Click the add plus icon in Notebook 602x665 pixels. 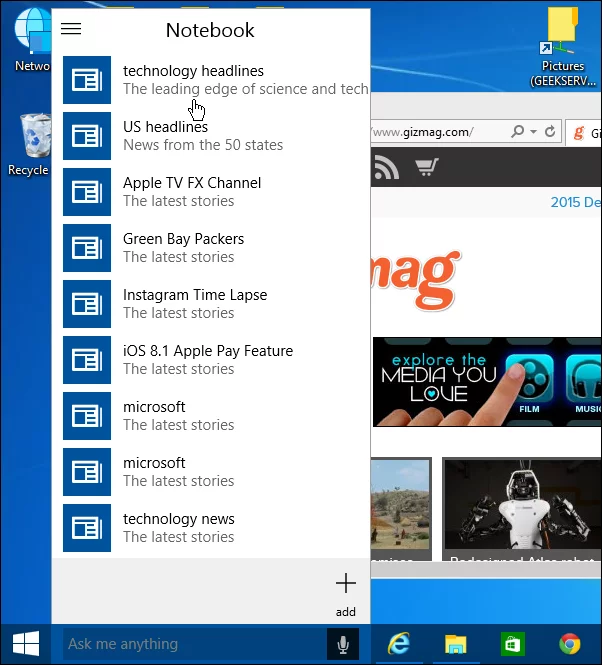(x=345, y=584)
